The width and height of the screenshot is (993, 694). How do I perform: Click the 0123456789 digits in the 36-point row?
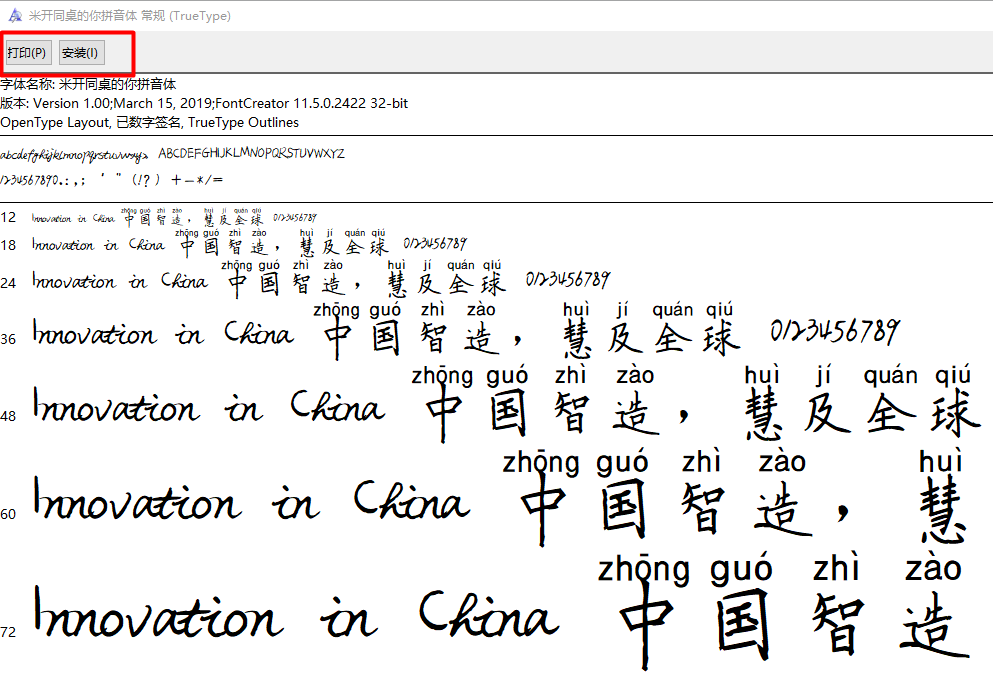835,332
